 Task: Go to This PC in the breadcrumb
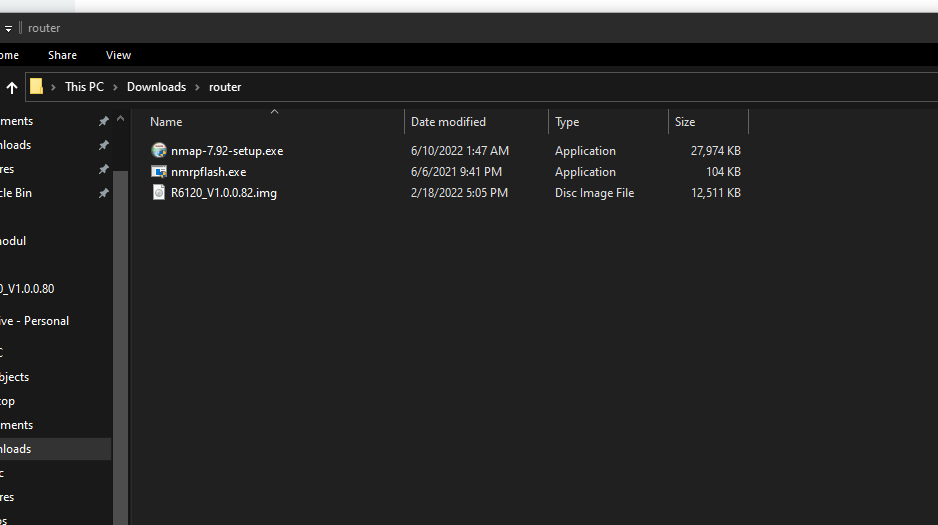pos(84,87)
